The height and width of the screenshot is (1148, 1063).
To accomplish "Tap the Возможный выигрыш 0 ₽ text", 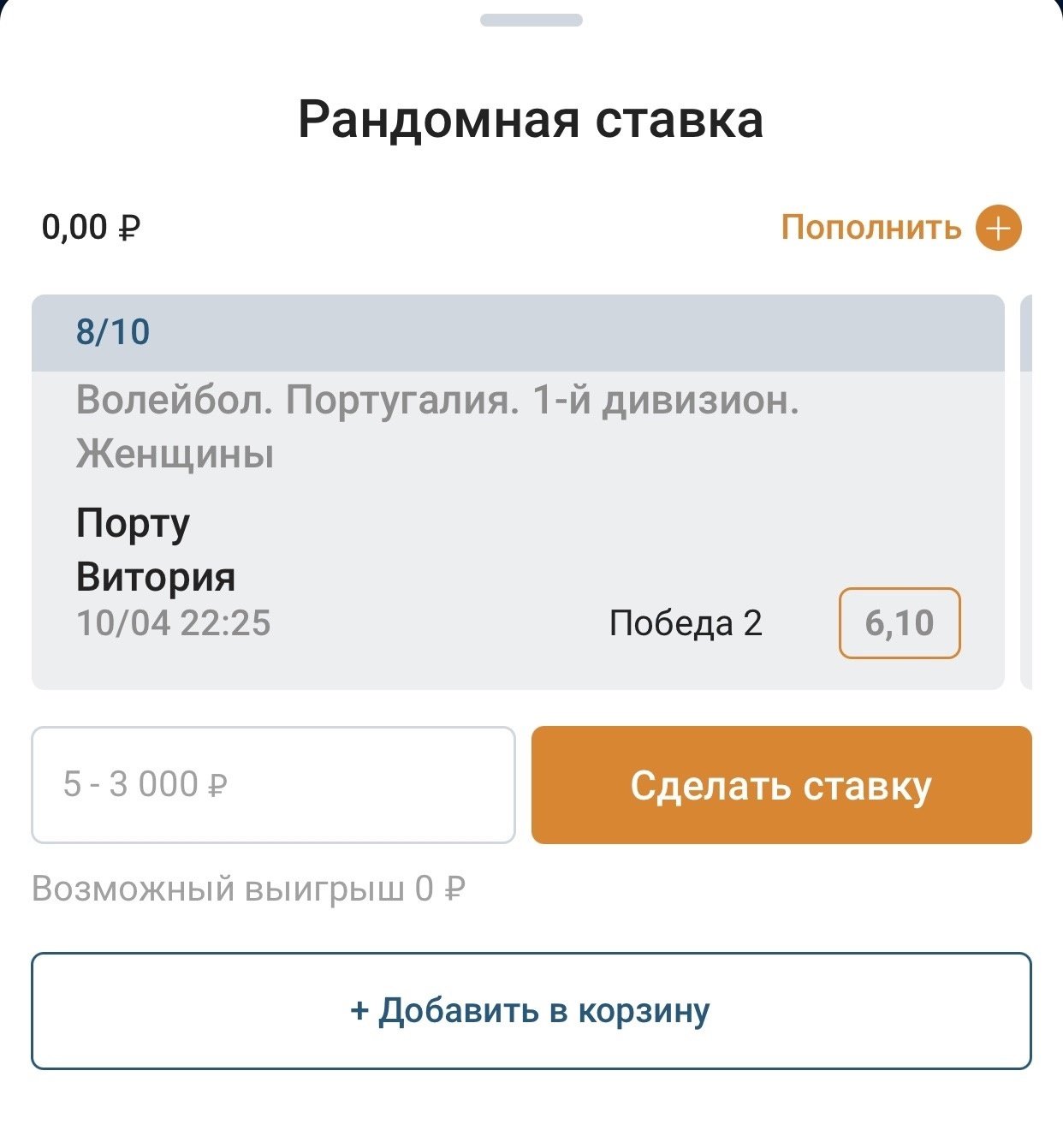I will 248,889.
